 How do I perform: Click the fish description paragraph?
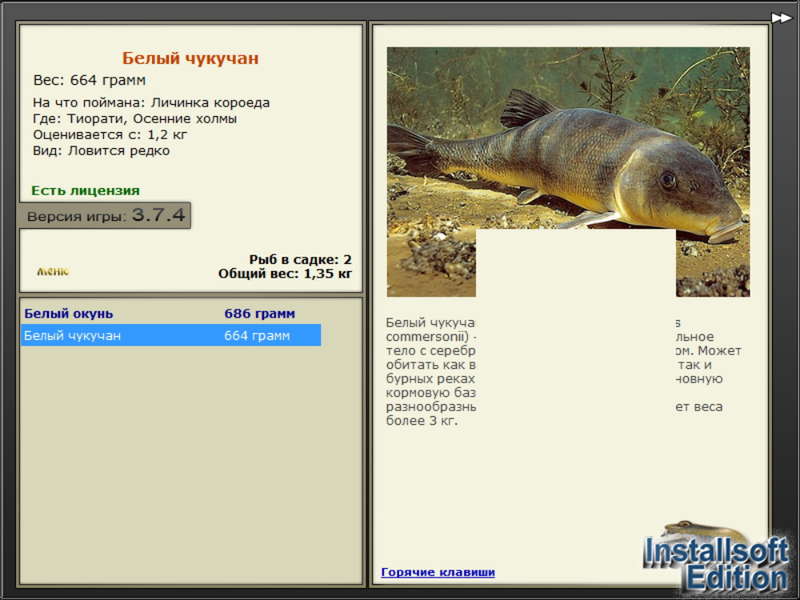tap(563, 371)
